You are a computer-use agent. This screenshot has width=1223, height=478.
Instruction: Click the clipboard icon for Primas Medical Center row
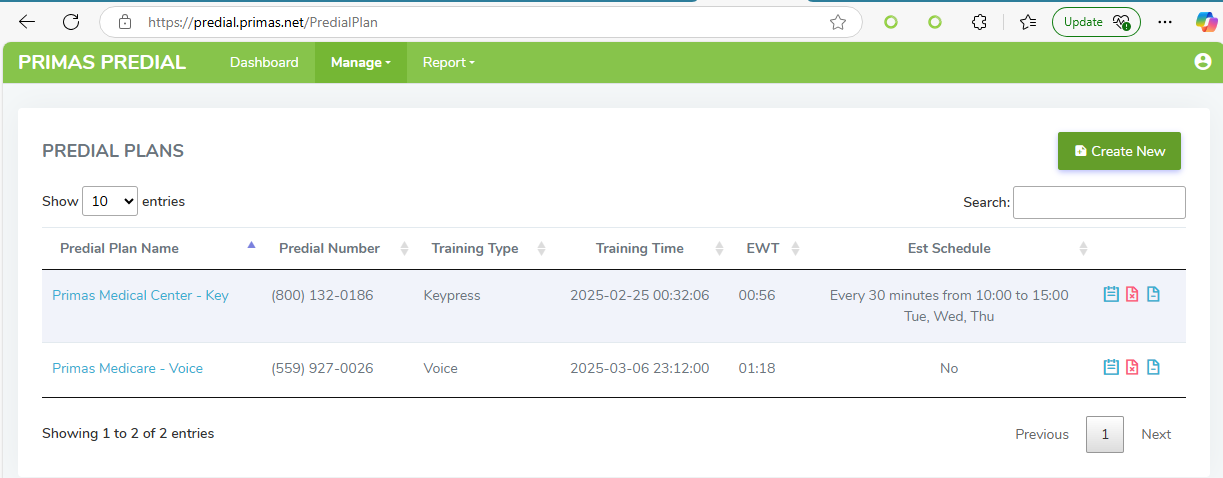tap(1110, 295)
